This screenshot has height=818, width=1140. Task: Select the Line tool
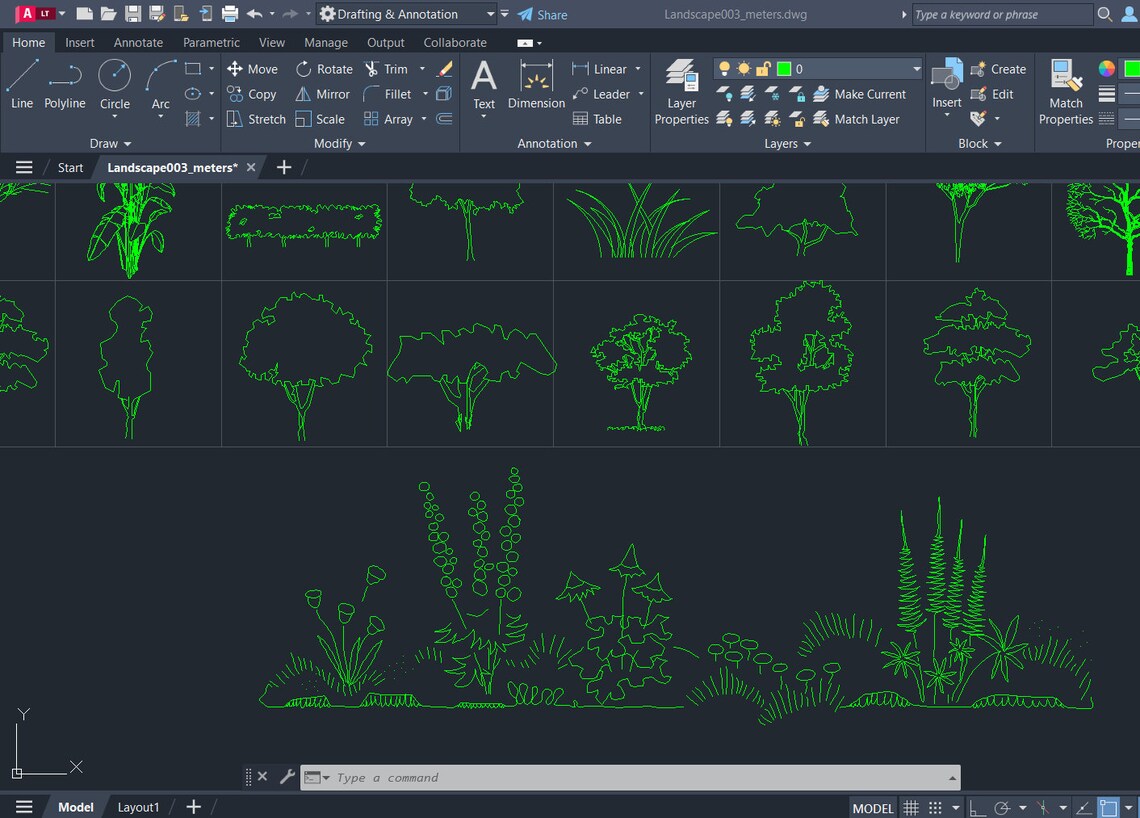point(21,88)
